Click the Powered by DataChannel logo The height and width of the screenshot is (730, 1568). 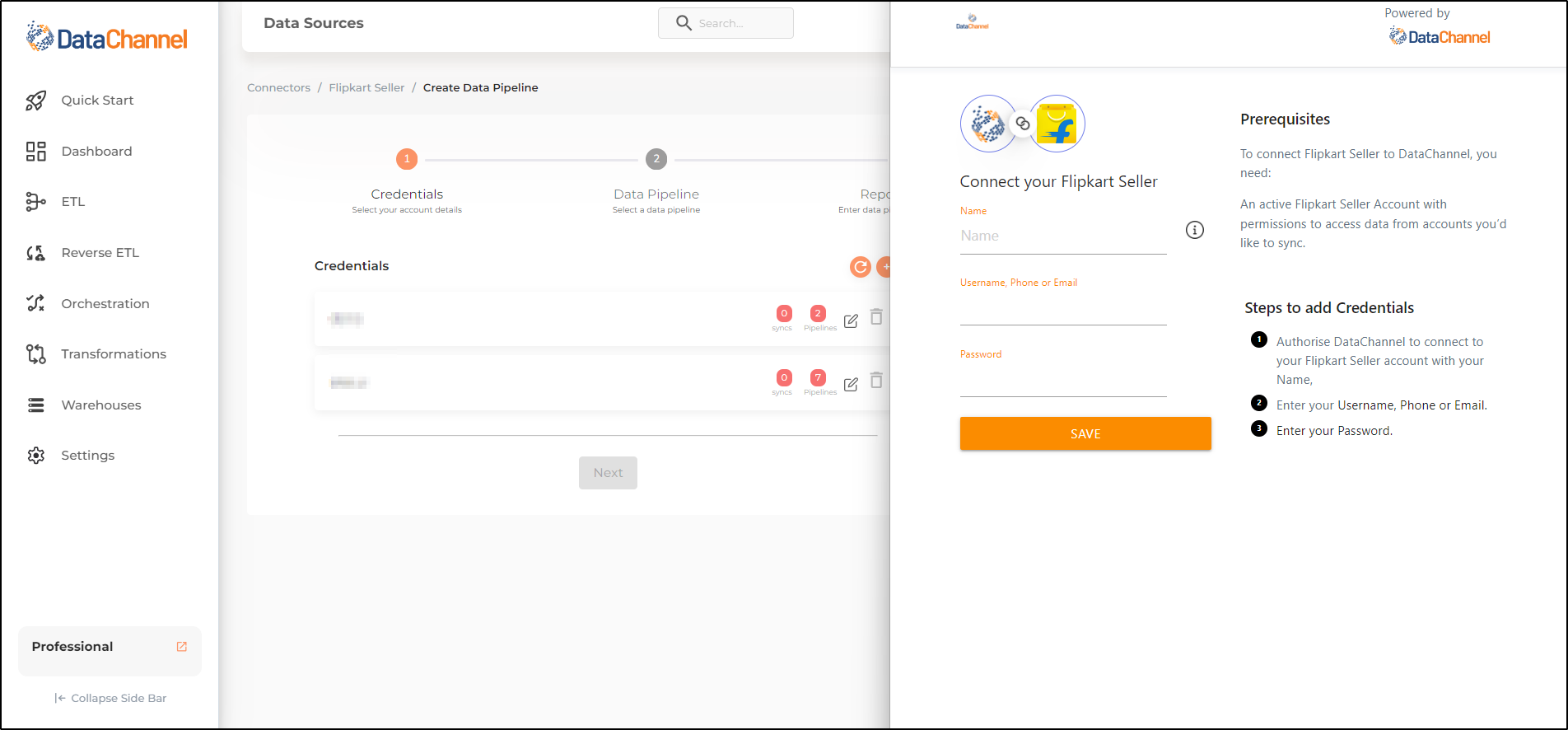[1440, 36]
